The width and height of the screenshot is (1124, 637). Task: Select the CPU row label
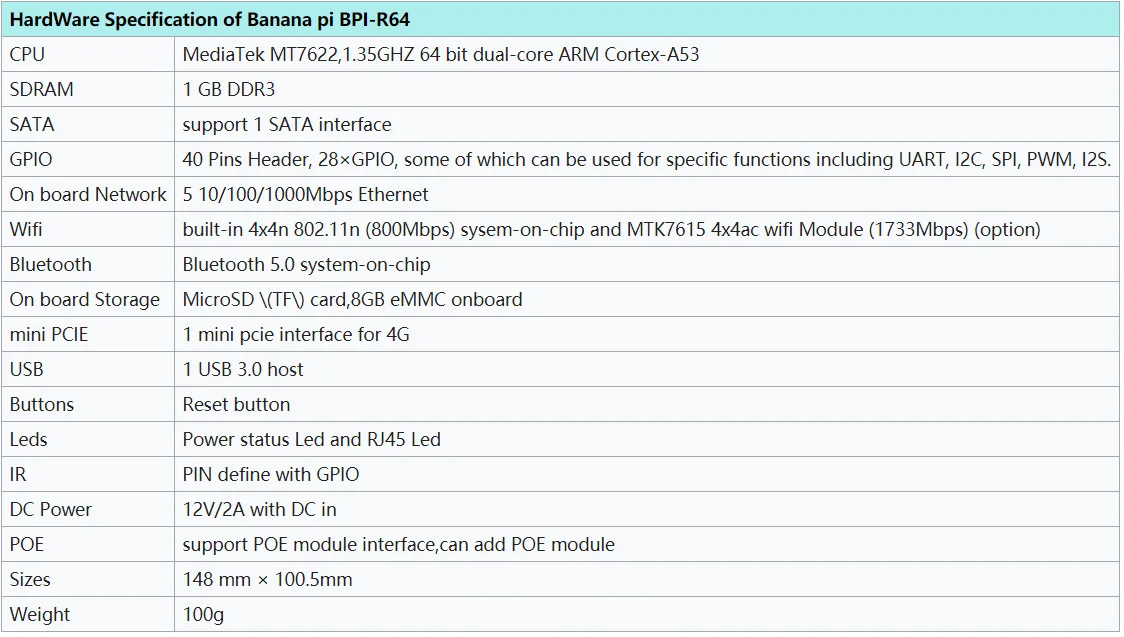click(27, 54)
